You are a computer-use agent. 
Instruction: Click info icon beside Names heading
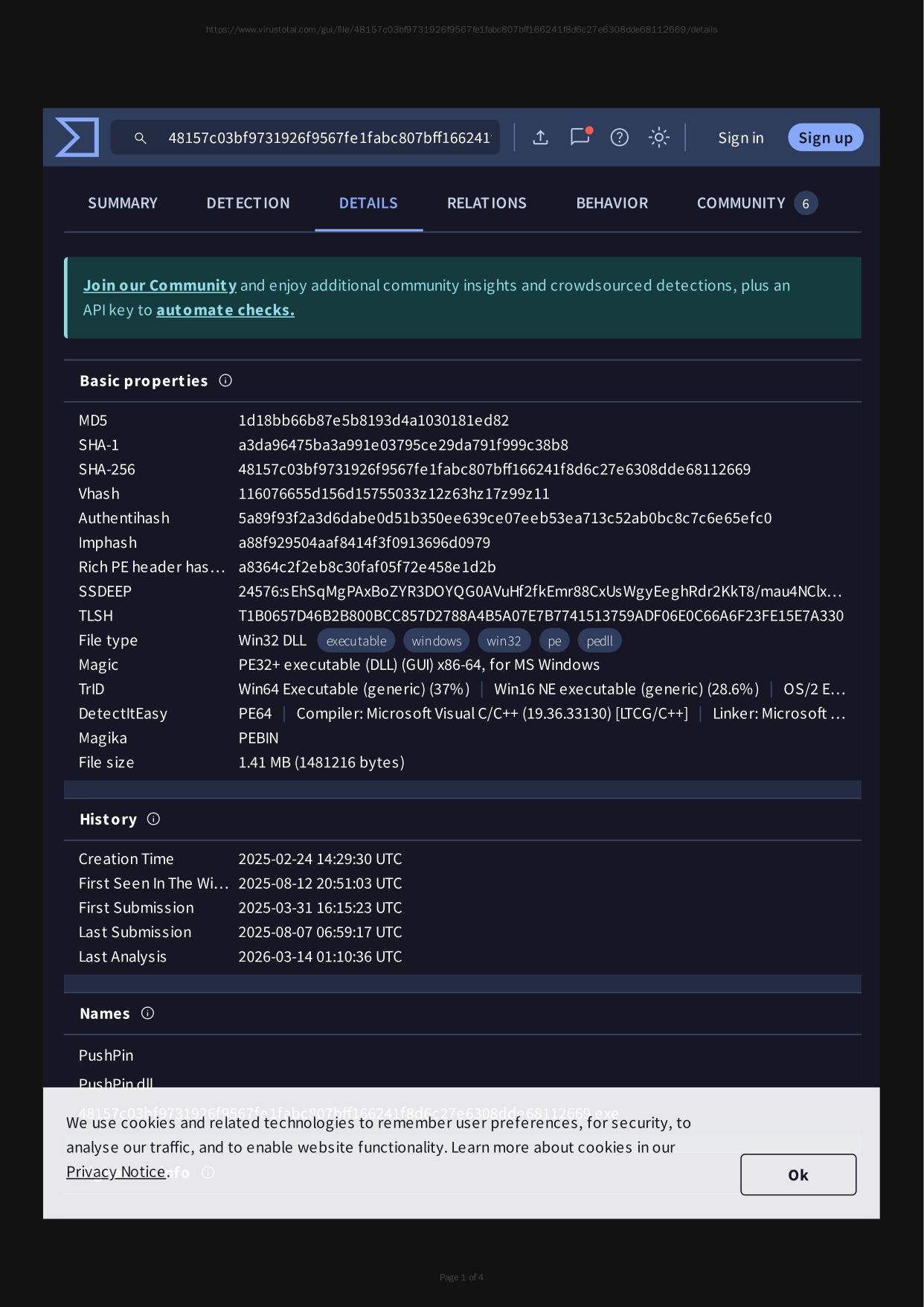(x=147, y=1014)
